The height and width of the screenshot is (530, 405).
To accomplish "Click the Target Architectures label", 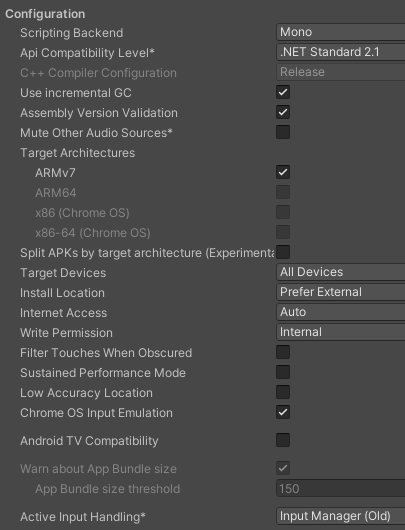I will tap(77, 153).
